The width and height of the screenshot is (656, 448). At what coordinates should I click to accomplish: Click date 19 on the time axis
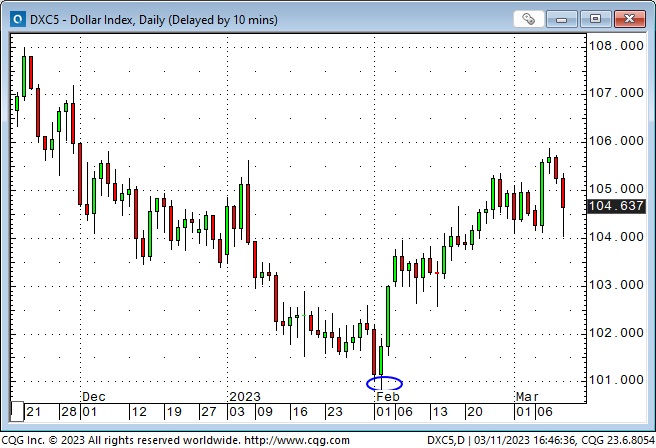[174, 412]
